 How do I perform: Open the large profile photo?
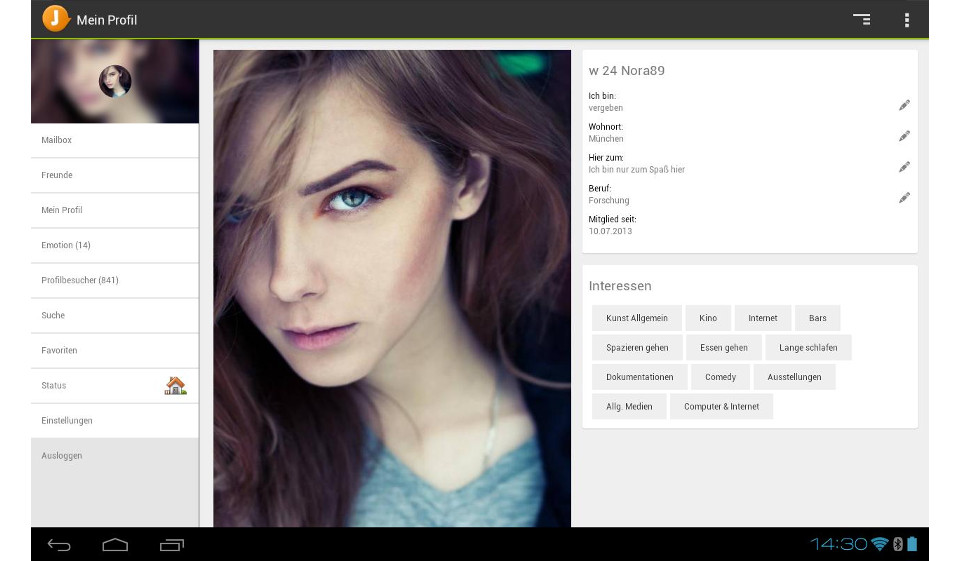391,288
